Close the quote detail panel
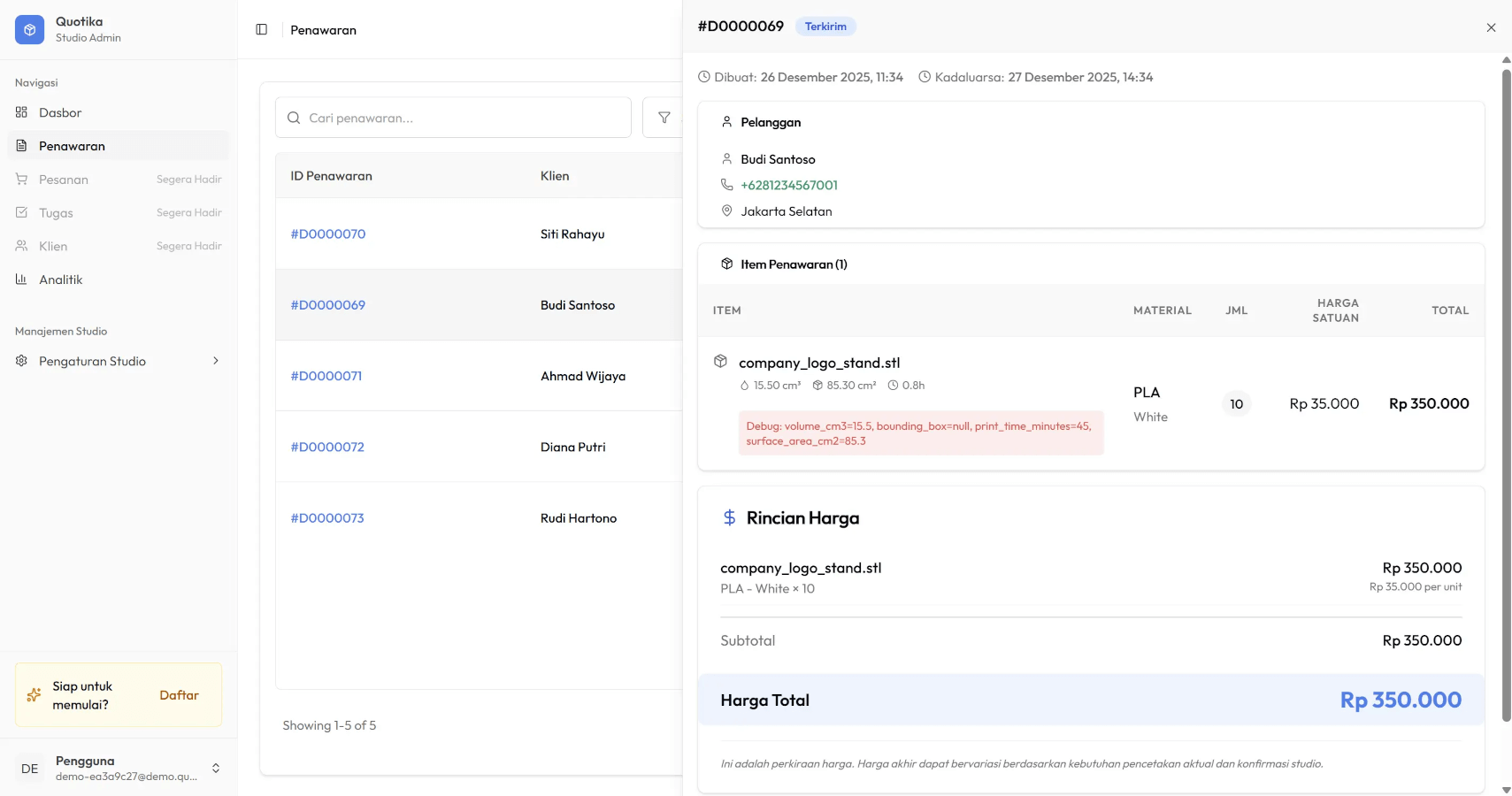This screenshot has width=1512, height=796. click(1491, 27)
